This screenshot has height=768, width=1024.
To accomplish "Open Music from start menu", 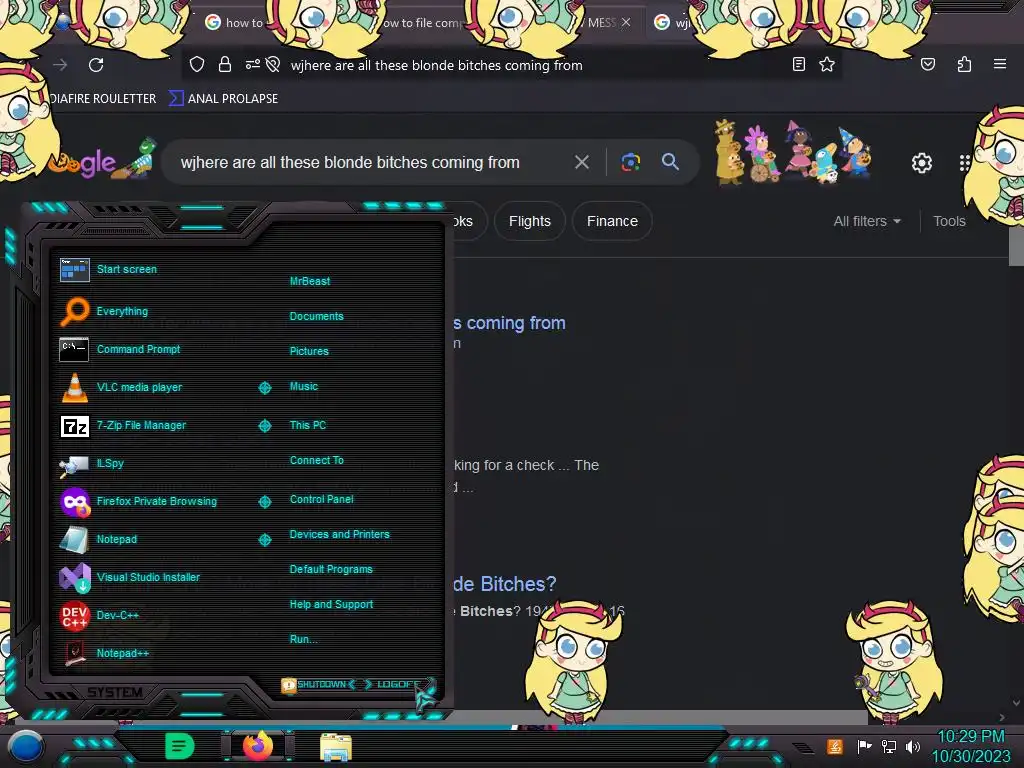I will pos(304,387).
